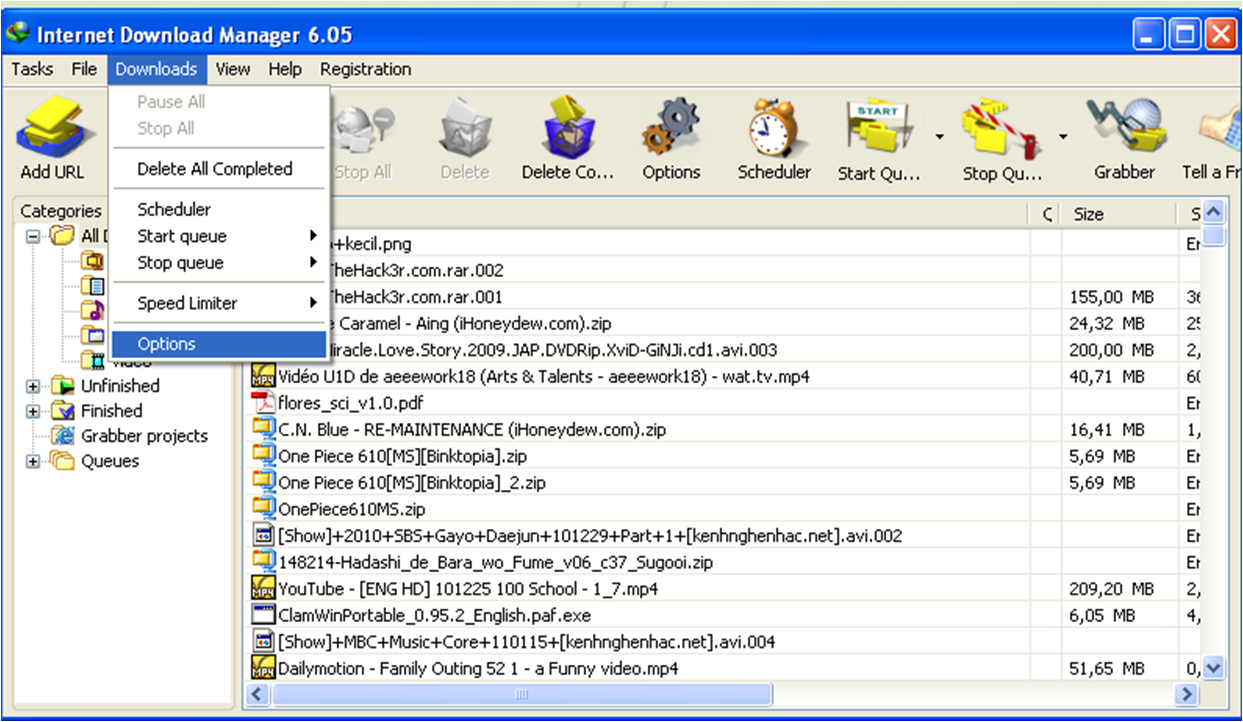Open the Help menu
The height and width of the screenshot is (722, 1243).
285,69
